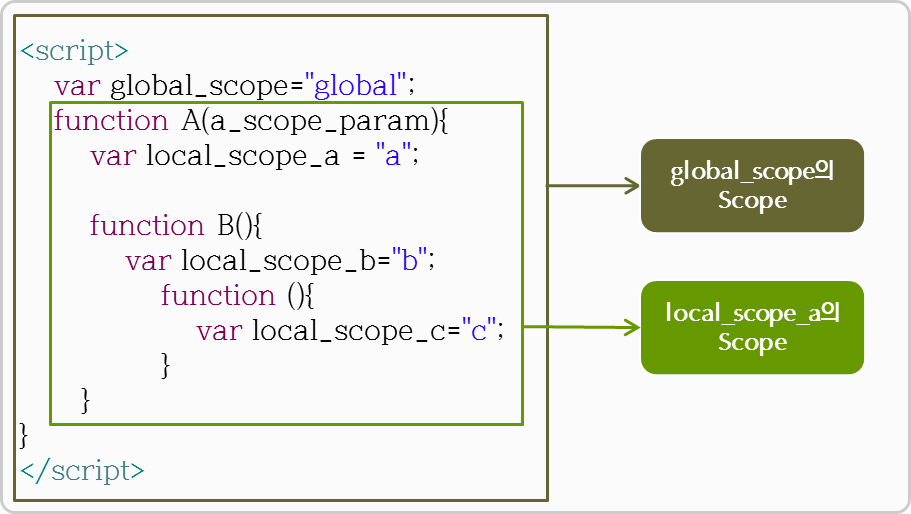Select the var local_scope_a = "a" line

tap(254, 156)
